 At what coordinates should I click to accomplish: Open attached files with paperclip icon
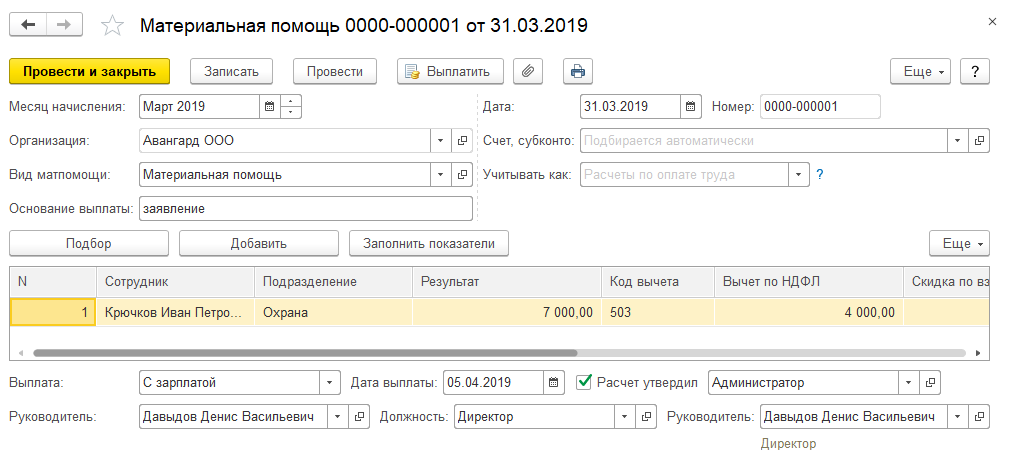point(527,71)
